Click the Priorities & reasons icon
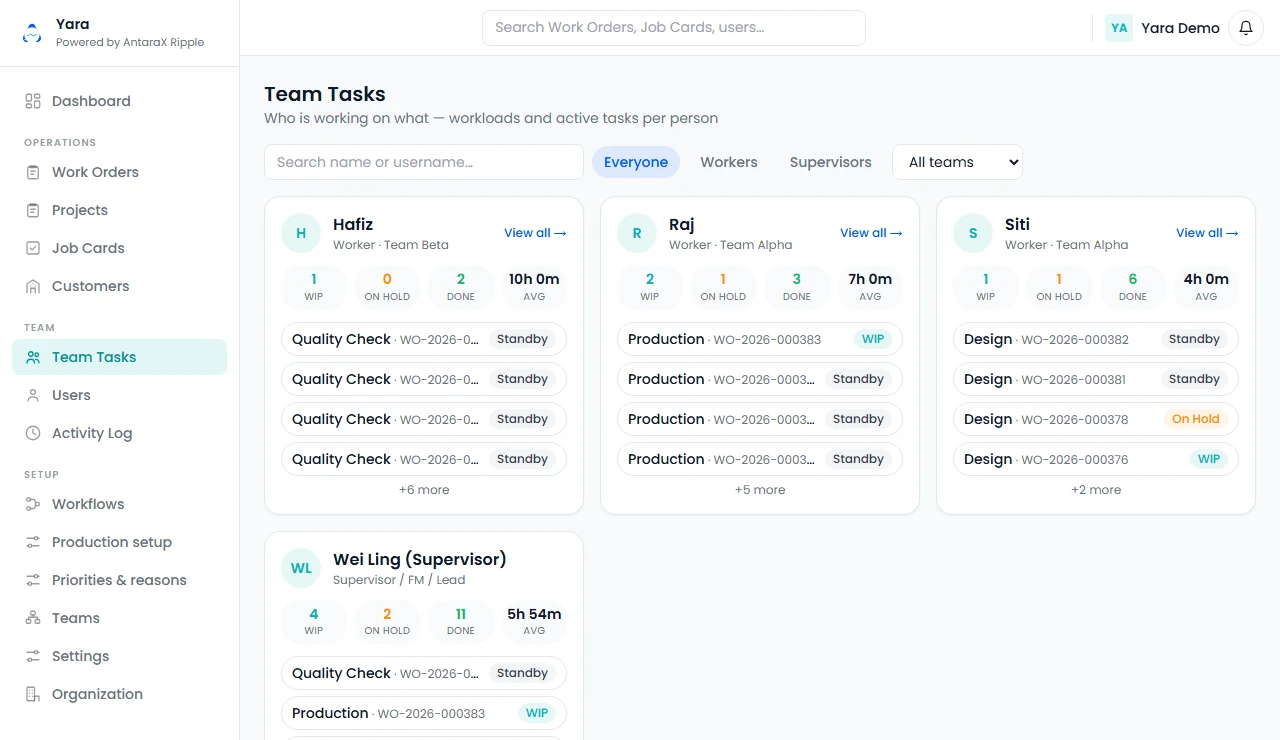Image resolution: width=1280 pixels, height=740 pixels. [x=33, y=580]
